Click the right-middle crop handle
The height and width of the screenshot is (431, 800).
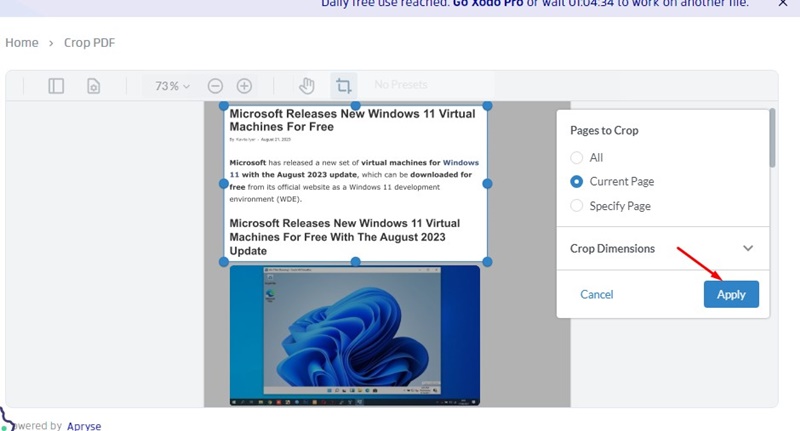[x=487, y=184]
